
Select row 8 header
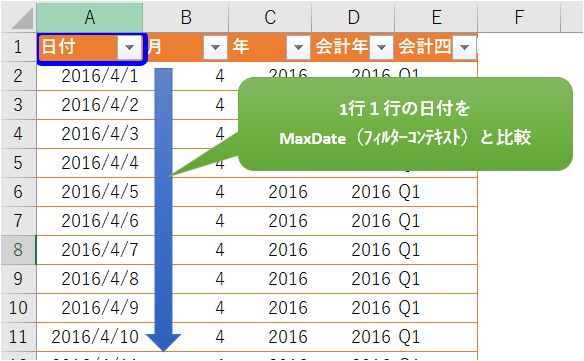pos(18,250)
